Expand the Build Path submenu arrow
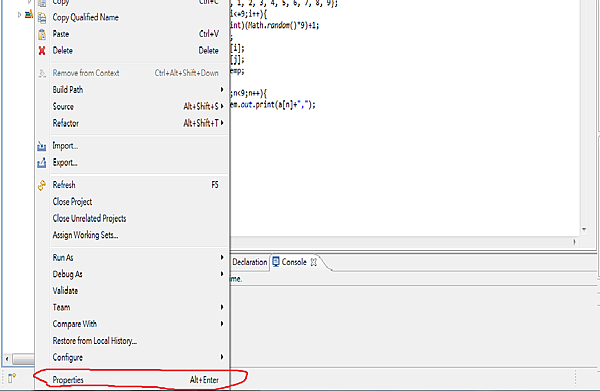 222,90
